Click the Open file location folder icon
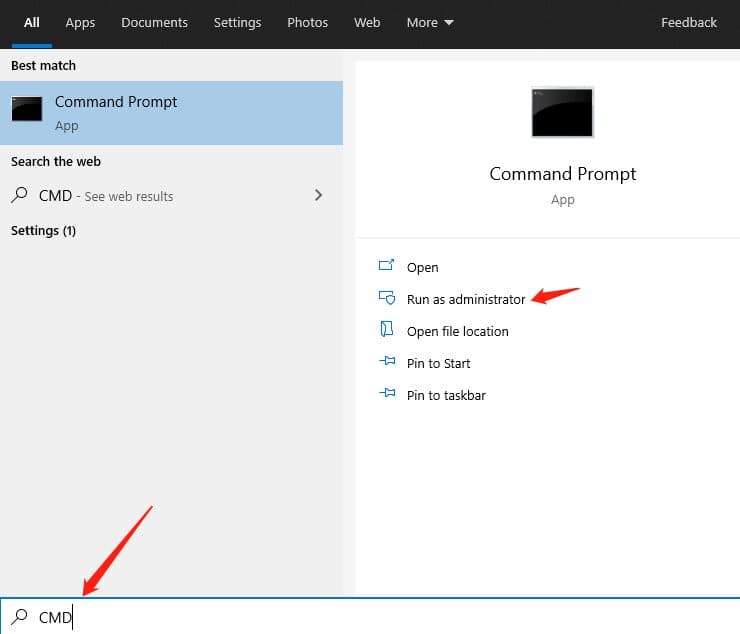740x634 pixels. 387,329
